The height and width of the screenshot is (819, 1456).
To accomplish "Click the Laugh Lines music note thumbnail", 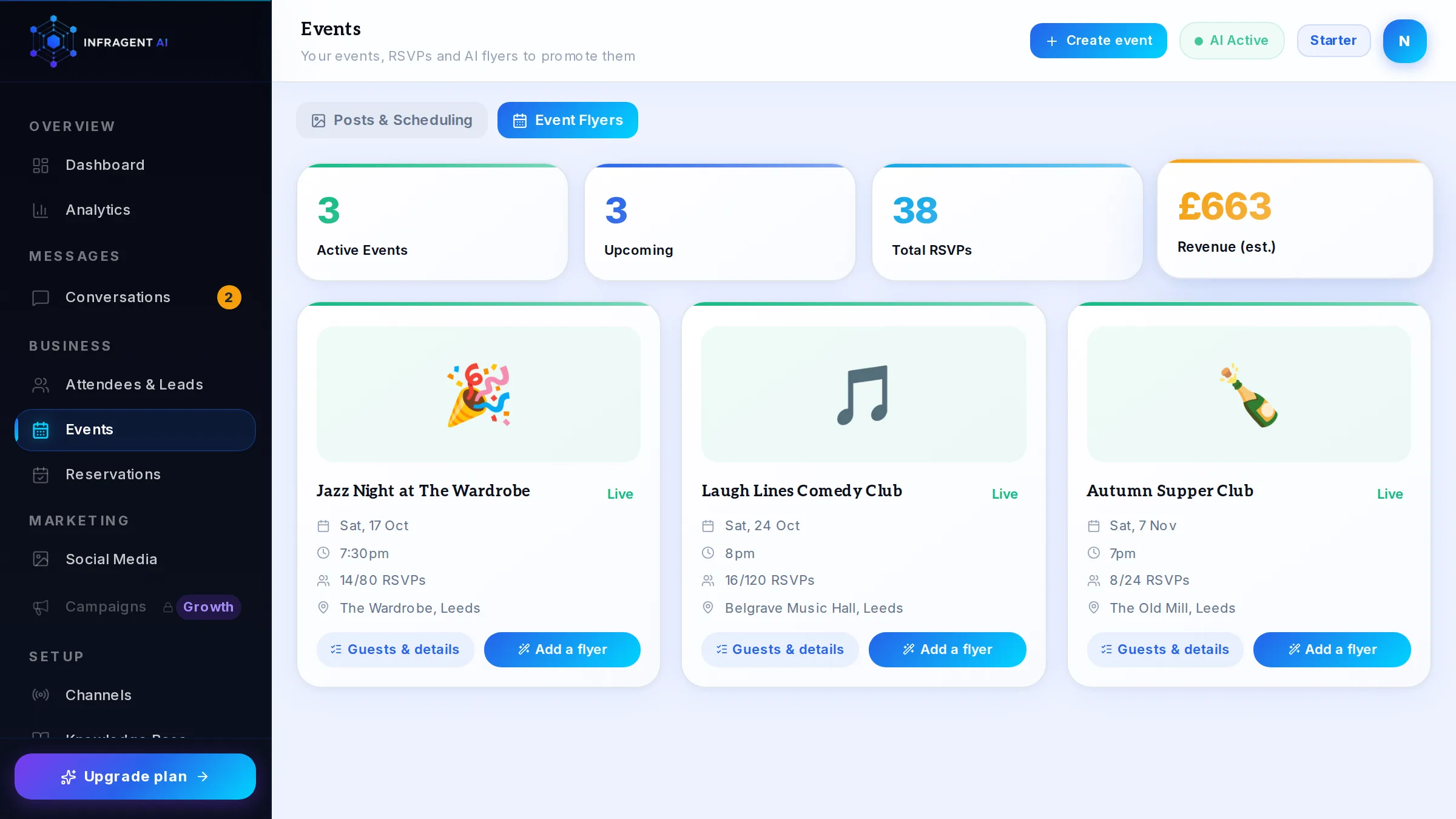I will point(864,394).
